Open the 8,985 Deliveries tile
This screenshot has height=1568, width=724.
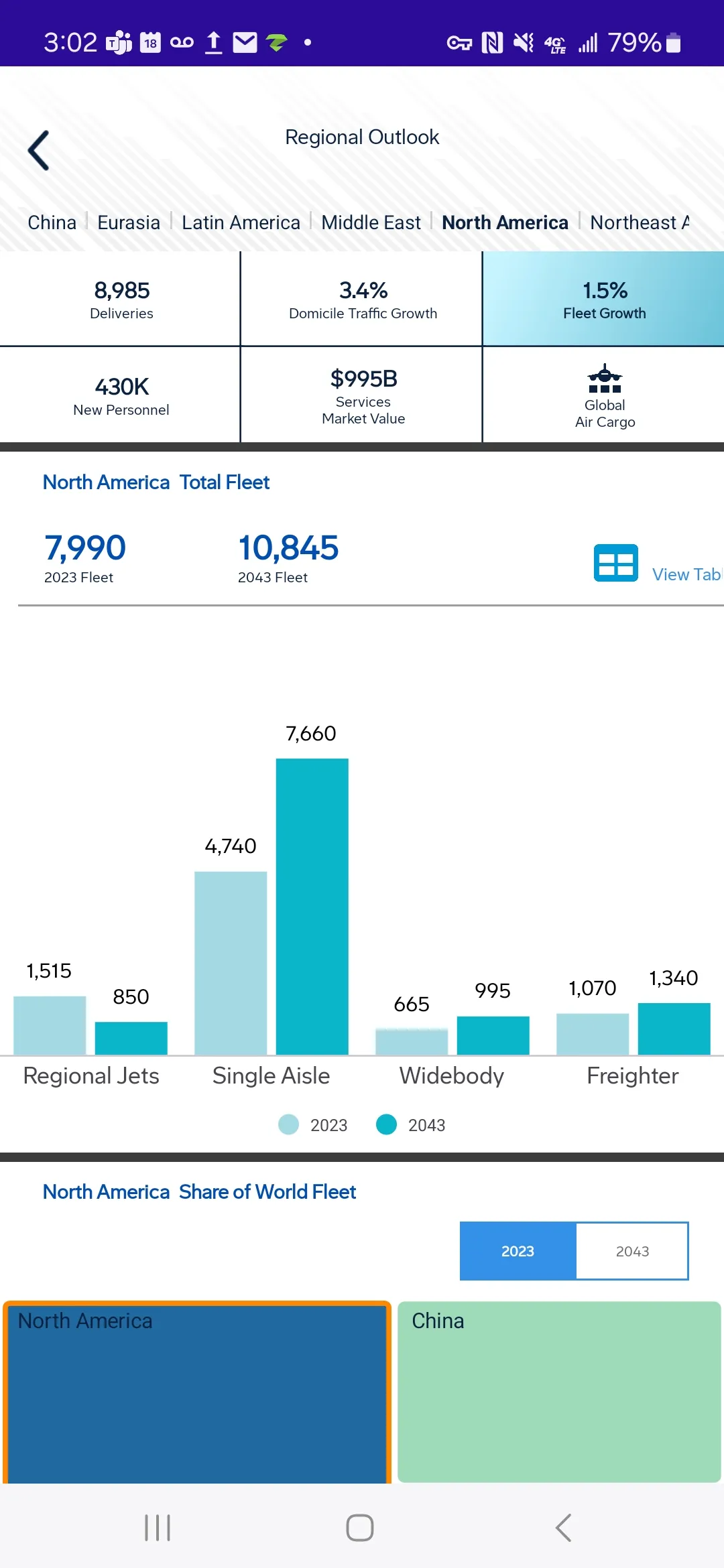[x=121, y=299]
